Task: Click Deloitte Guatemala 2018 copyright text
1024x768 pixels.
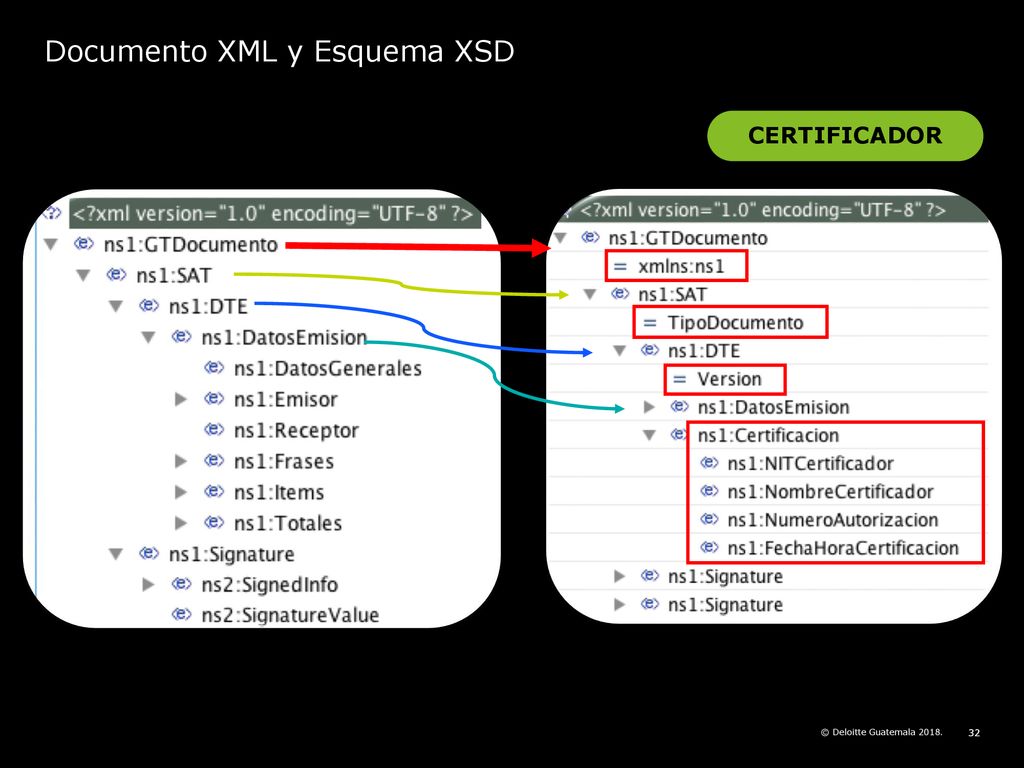Action: (882, 732)
